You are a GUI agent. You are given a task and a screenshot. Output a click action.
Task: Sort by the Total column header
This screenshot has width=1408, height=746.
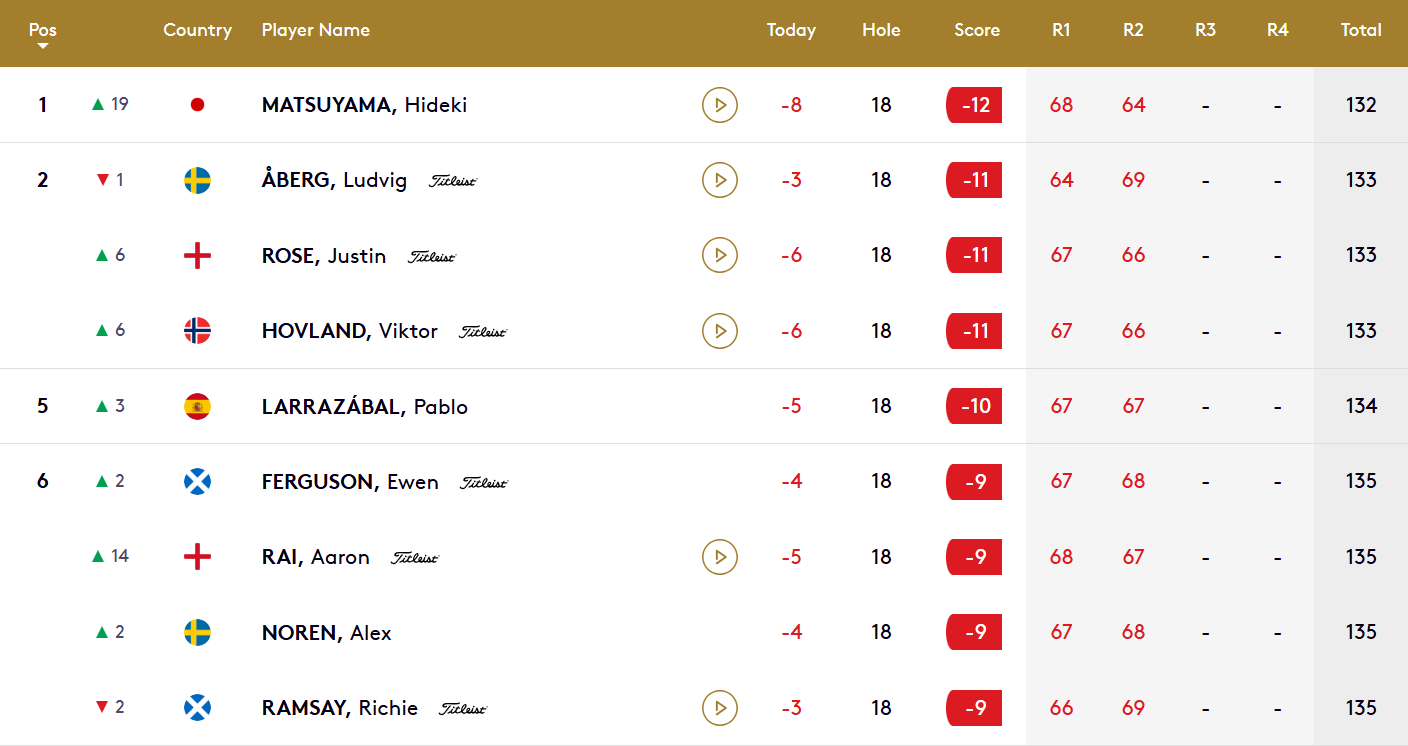coord(1361,30)
